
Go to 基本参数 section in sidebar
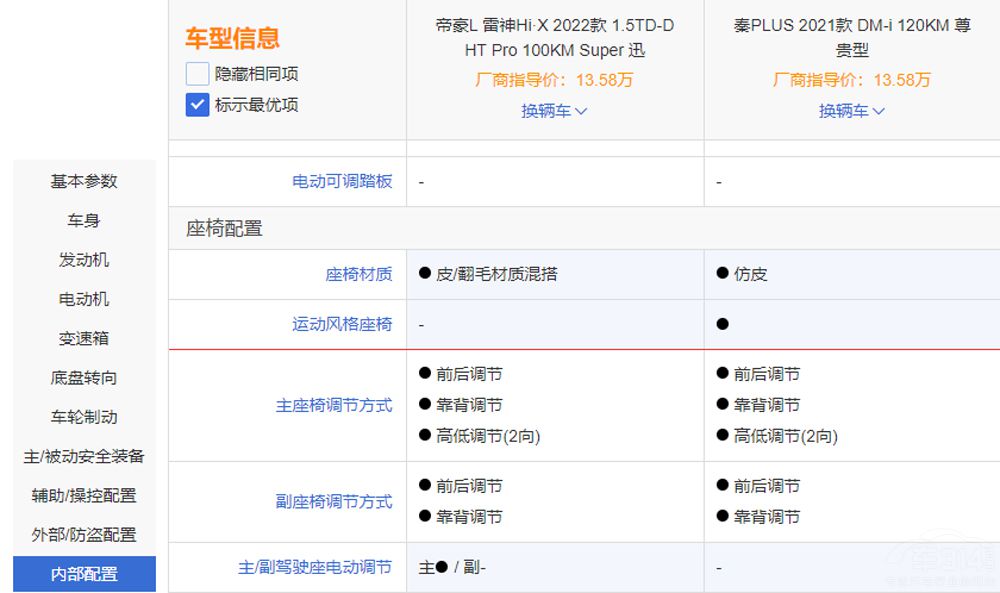pos(84,181)
